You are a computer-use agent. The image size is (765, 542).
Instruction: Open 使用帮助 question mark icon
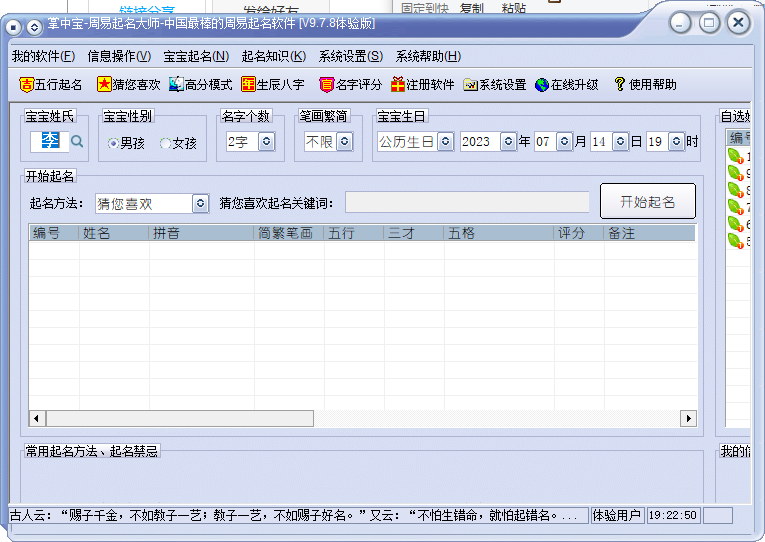(619, 84)
